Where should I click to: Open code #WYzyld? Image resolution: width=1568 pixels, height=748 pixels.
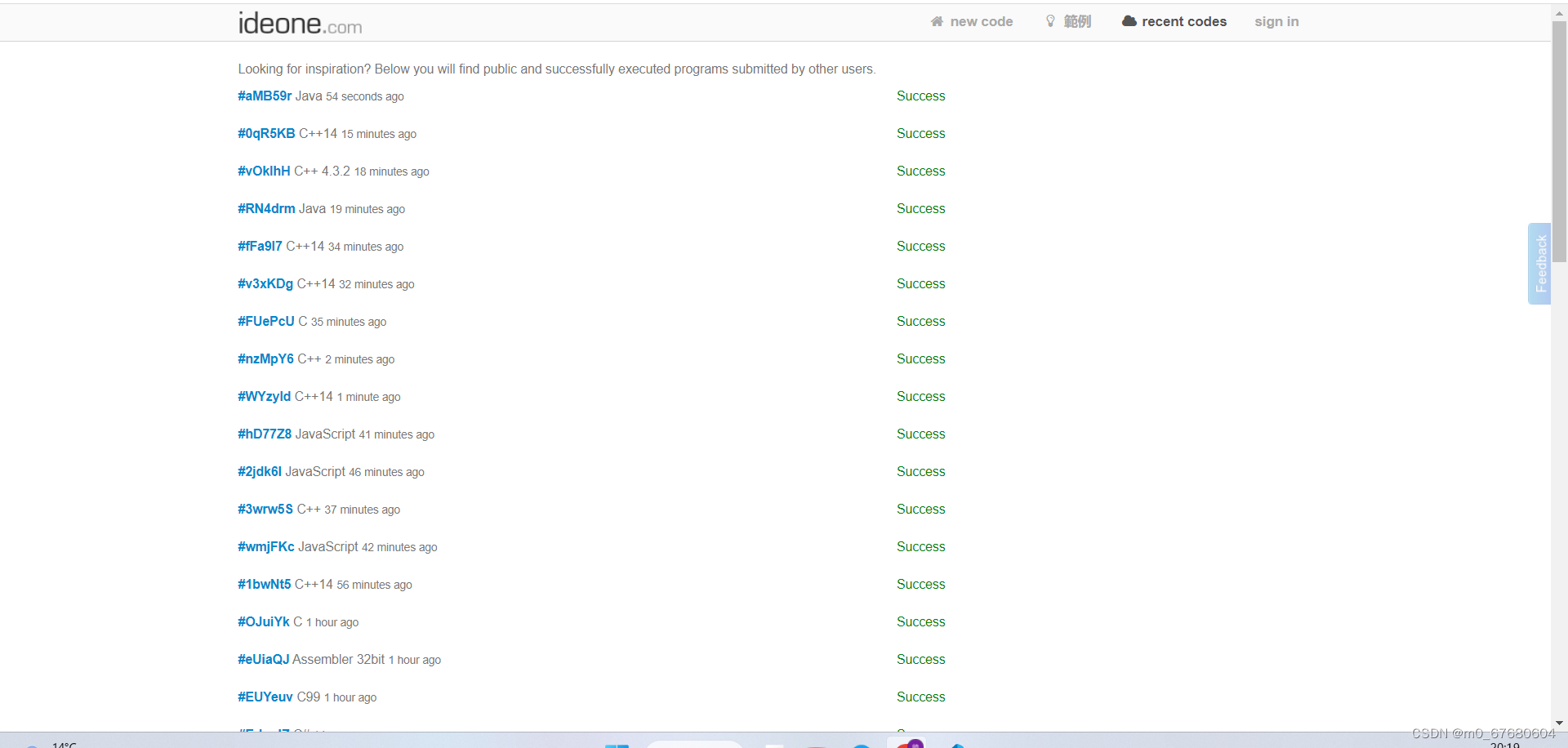pyautogui.click(x=264, y=396)
